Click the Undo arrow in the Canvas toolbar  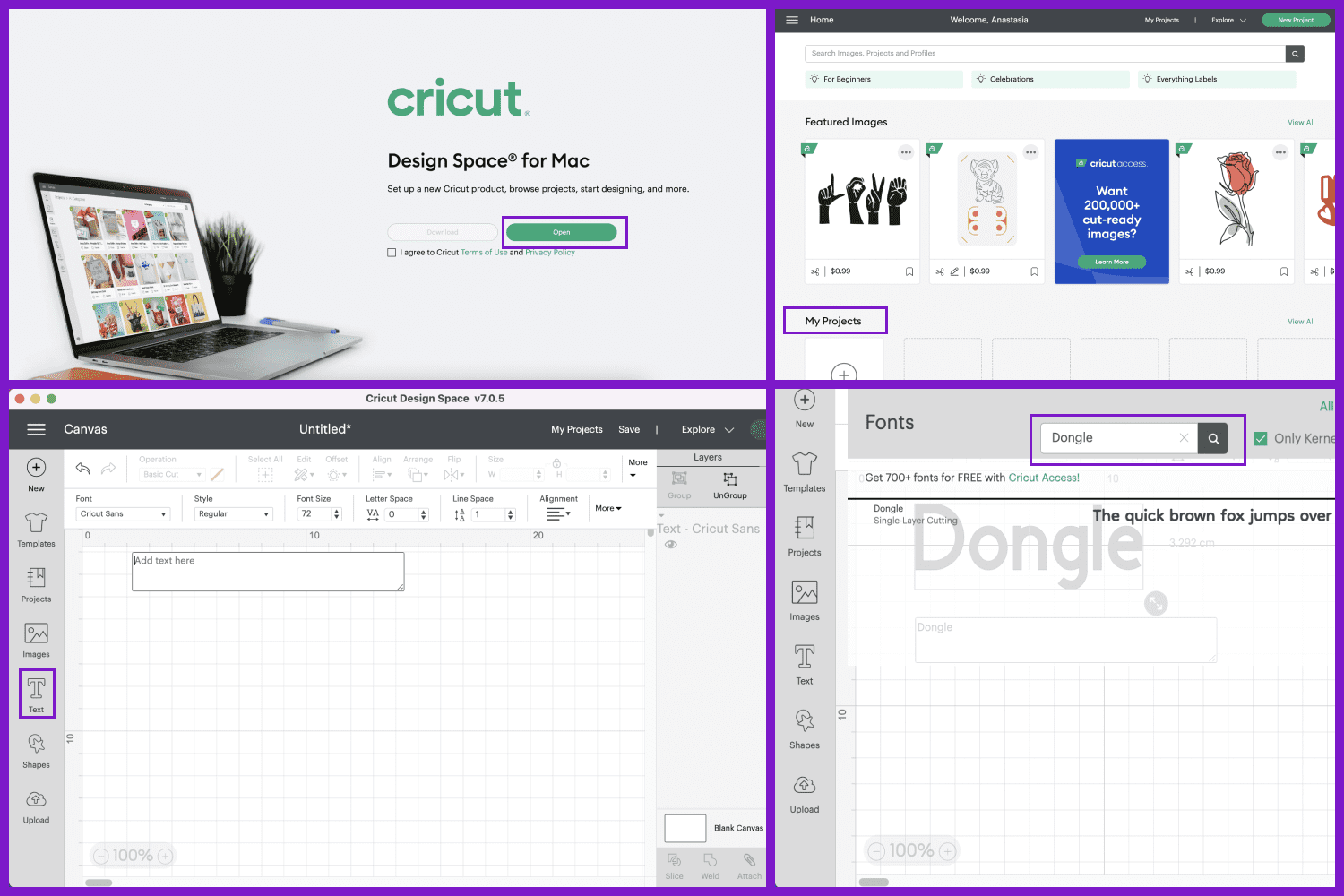click(83, 468)
